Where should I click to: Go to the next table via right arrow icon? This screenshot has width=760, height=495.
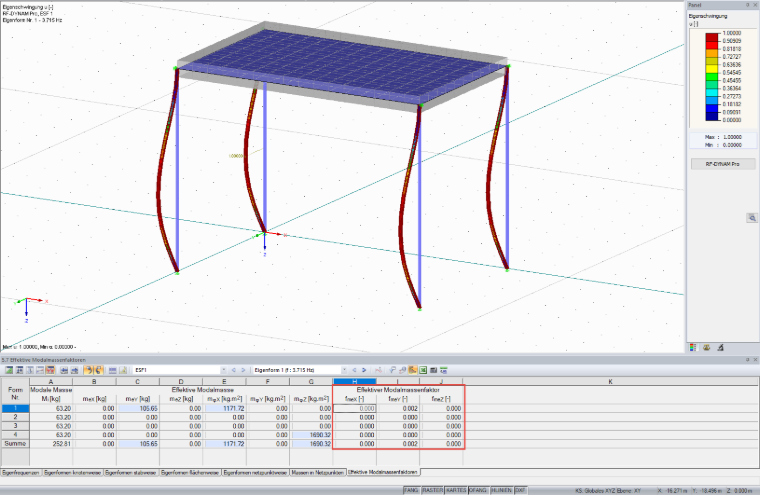[74, 370]
